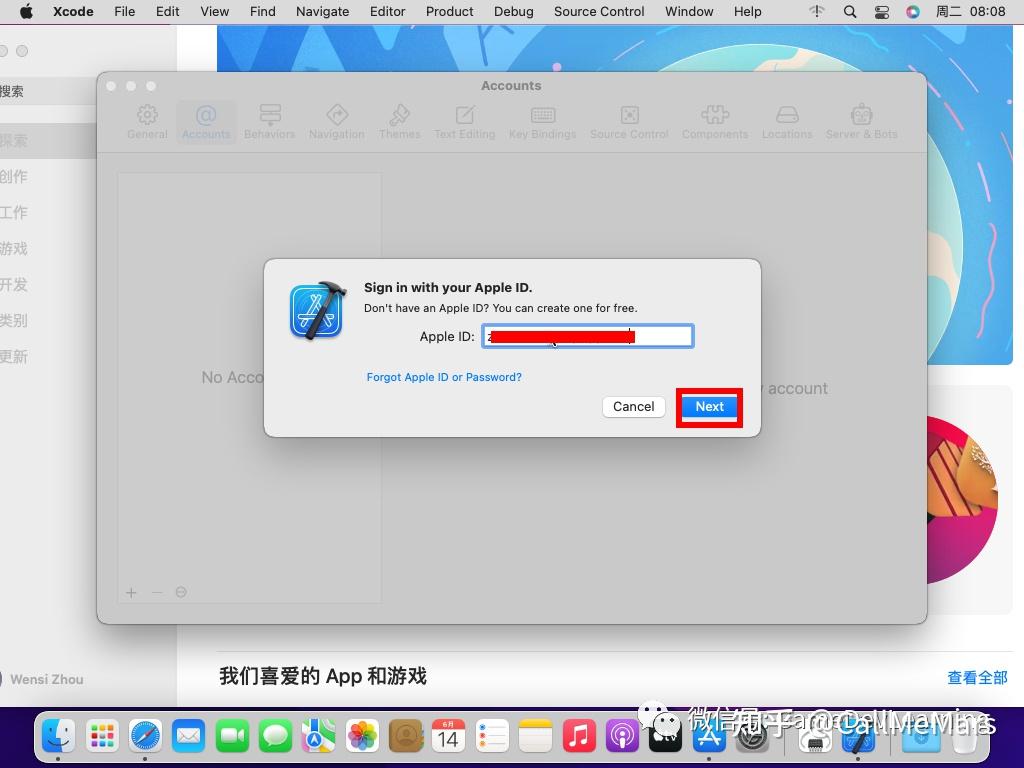The width and height of the screenshot is (1024, 768).
Task: Open Podcasts from the Dock
Action: [x=622, y=736]
